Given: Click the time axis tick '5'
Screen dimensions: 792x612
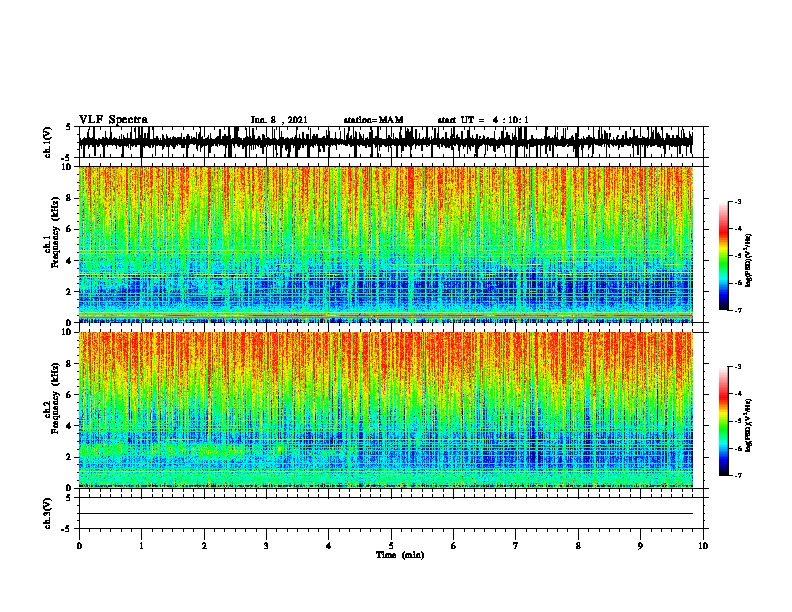Looking at the screenshot, I should [x=391, y=546].
